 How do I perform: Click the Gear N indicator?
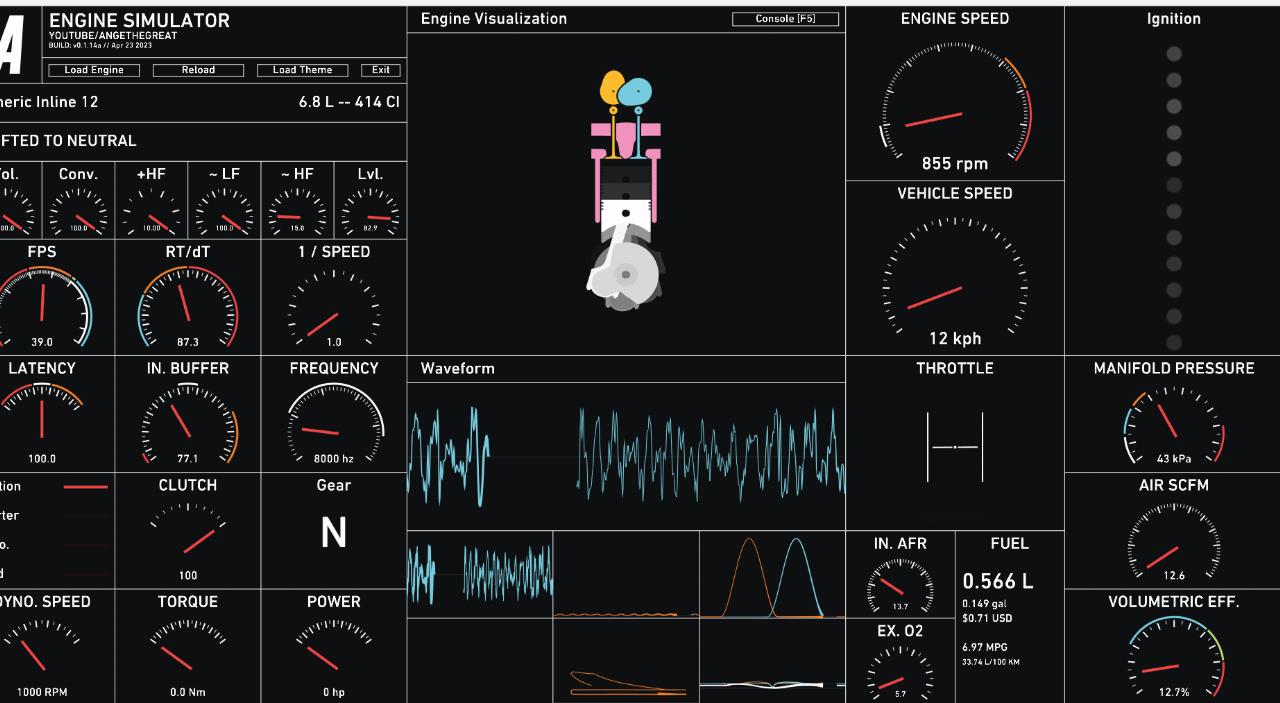pos(333,534)
